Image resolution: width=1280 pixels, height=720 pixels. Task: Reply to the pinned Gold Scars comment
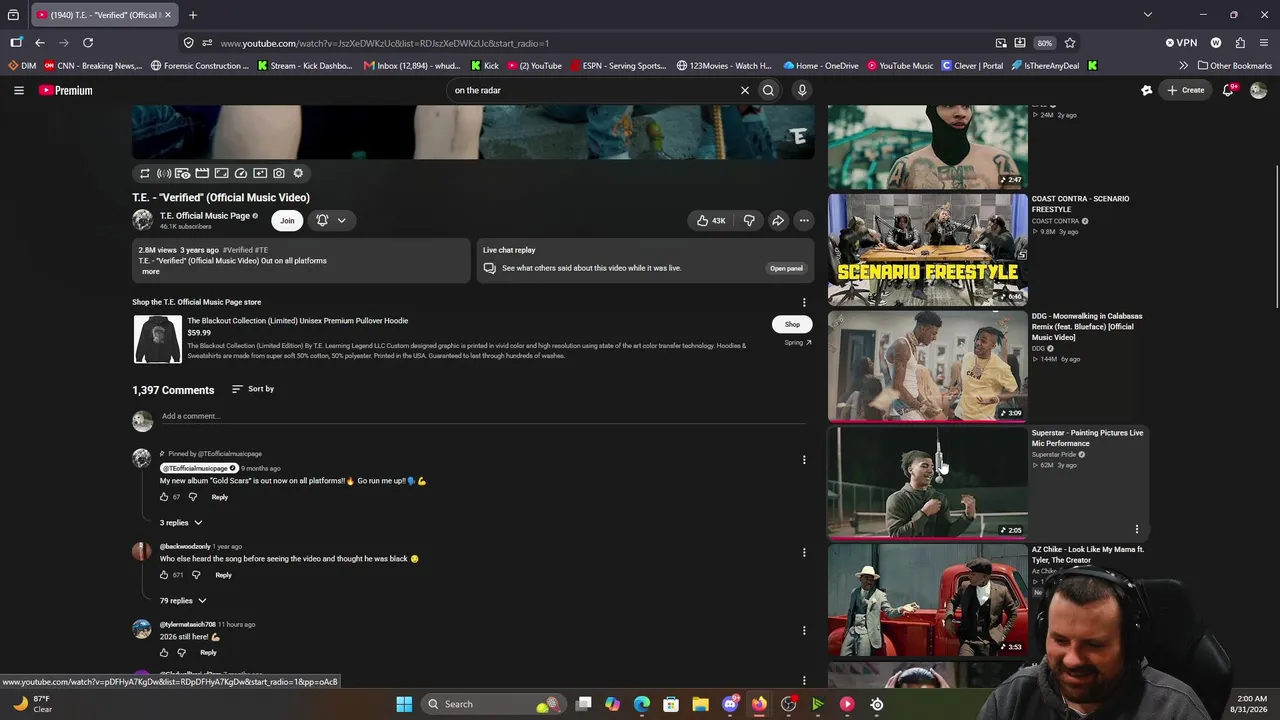(x=220, y=497)
